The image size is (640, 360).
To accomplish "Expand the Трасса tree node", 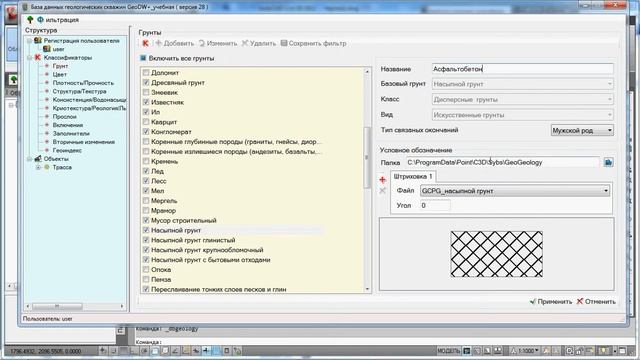I will pyautogui.click(x=38, y=167).
